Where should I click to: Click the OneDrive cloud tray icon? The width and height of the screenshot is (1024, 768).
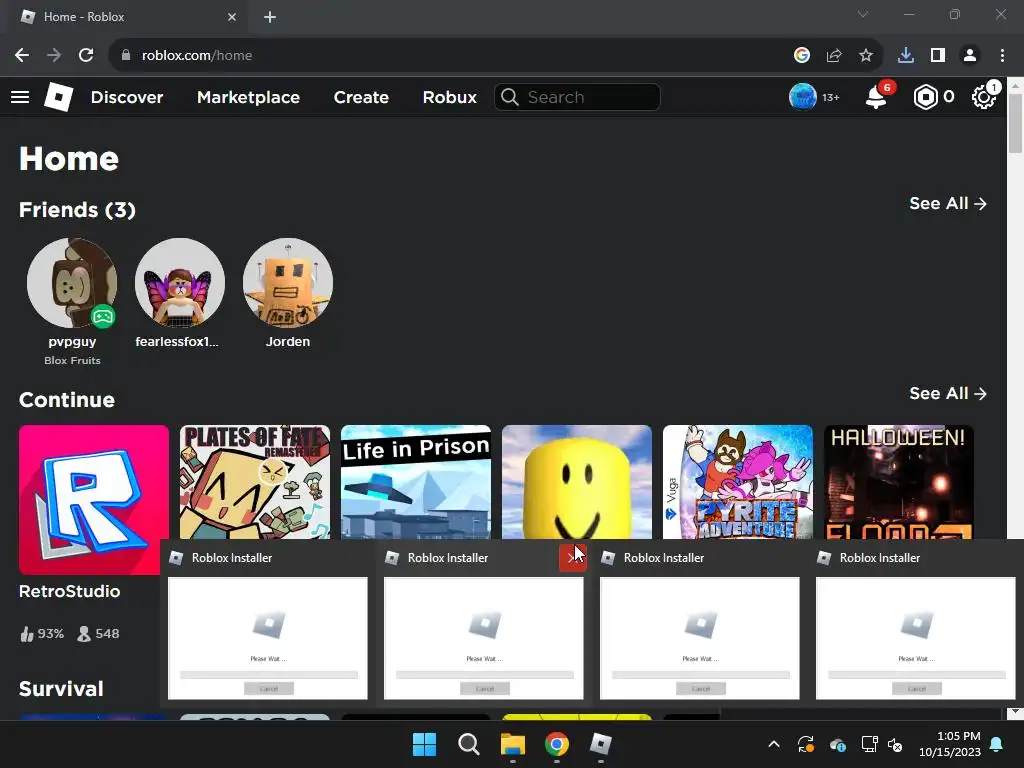[838, 744]
